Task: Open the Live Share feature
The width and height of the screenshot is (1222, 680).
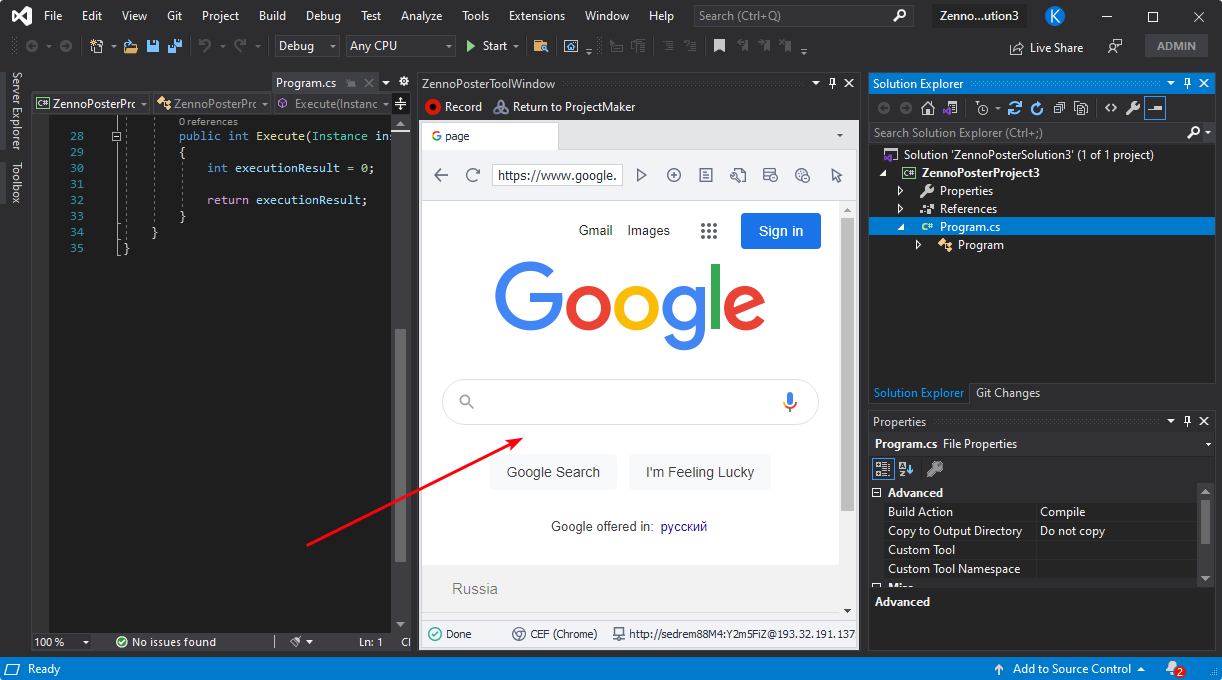Action: (x=1046, y=47)
